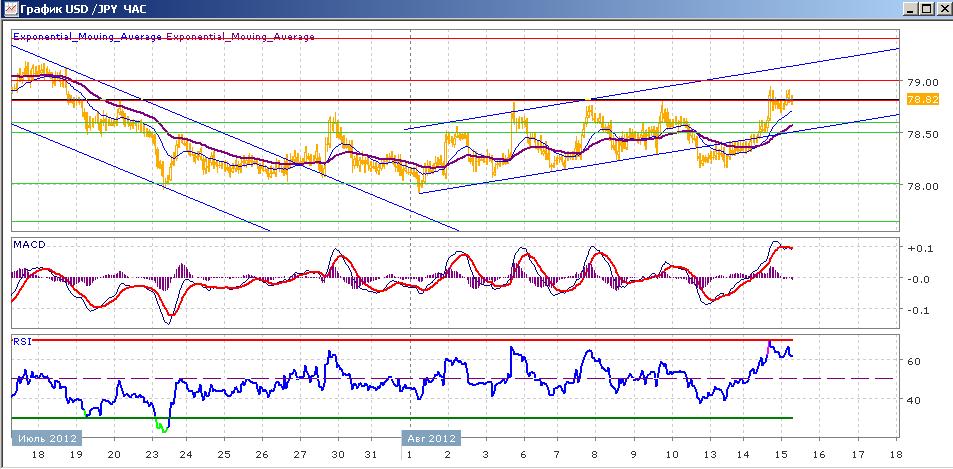Click date 10 on the time axis

pyautogui.click(x=673, y=454)
